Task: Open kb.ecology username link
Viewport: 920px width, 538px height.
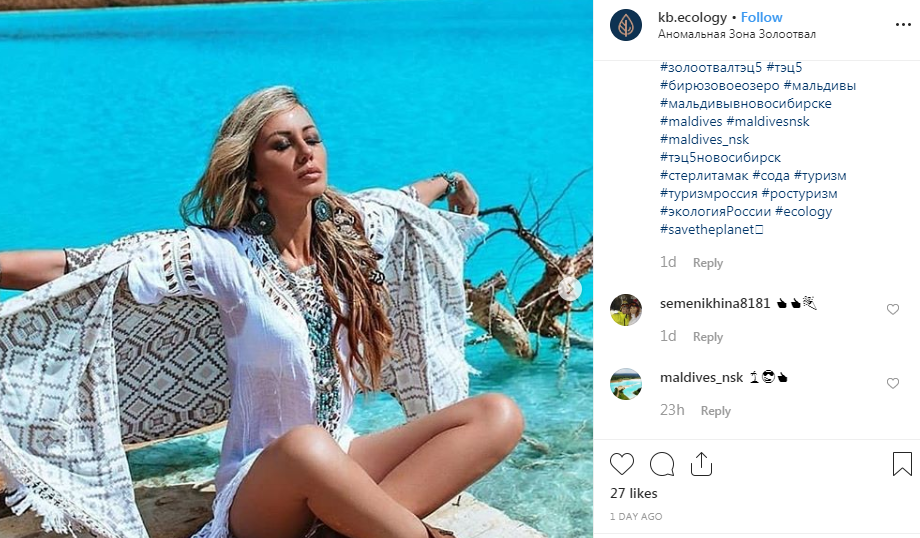Action: [x=692, y=17]
